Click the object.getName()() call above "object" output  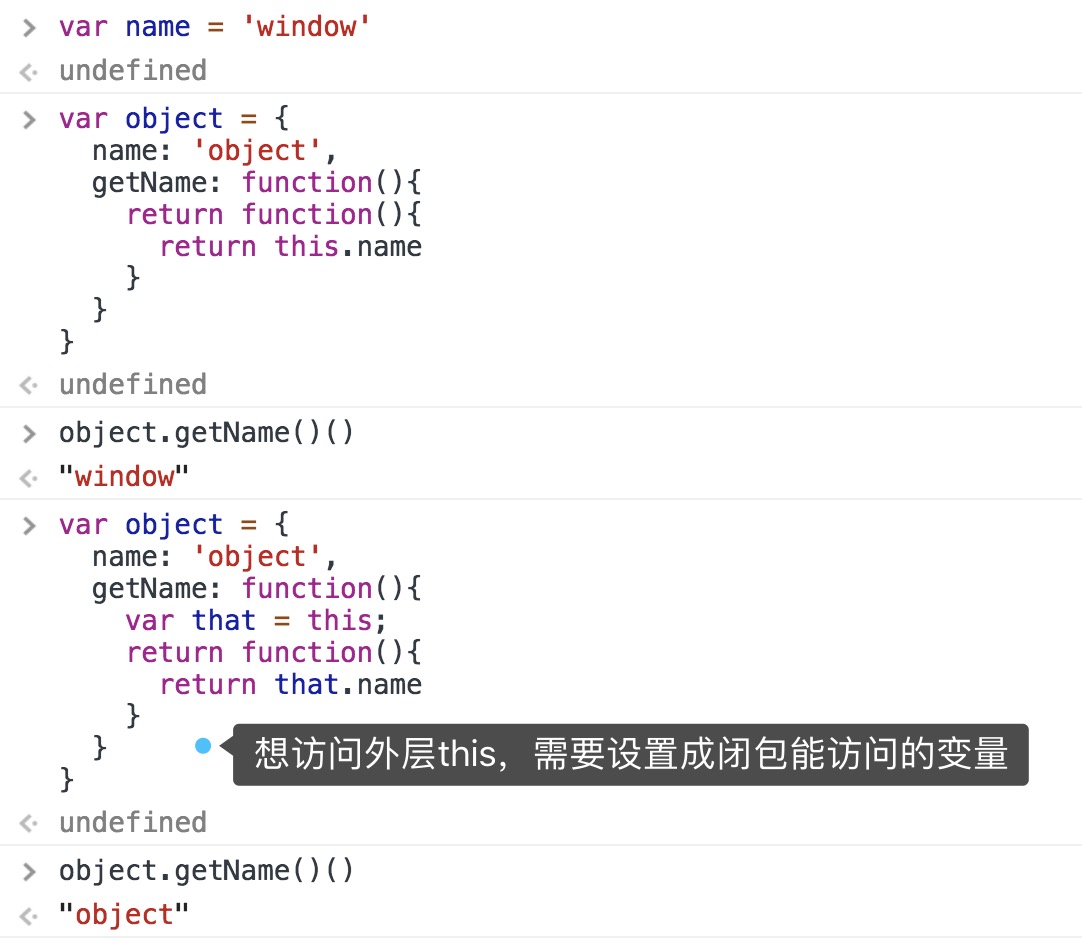pos(206,871)
